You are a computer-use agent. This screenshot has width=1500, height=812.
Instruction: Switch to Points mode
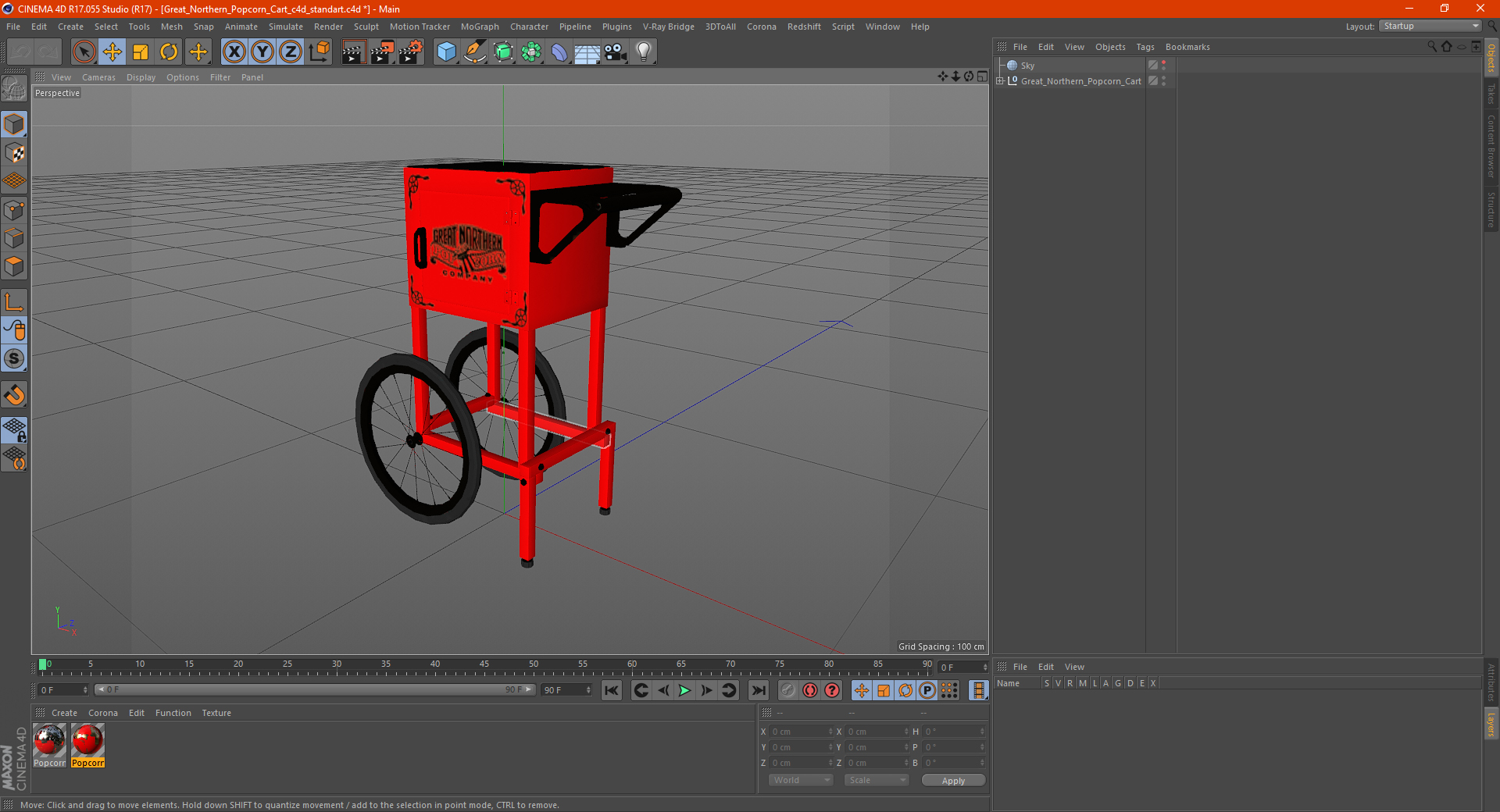pos(14,210)
